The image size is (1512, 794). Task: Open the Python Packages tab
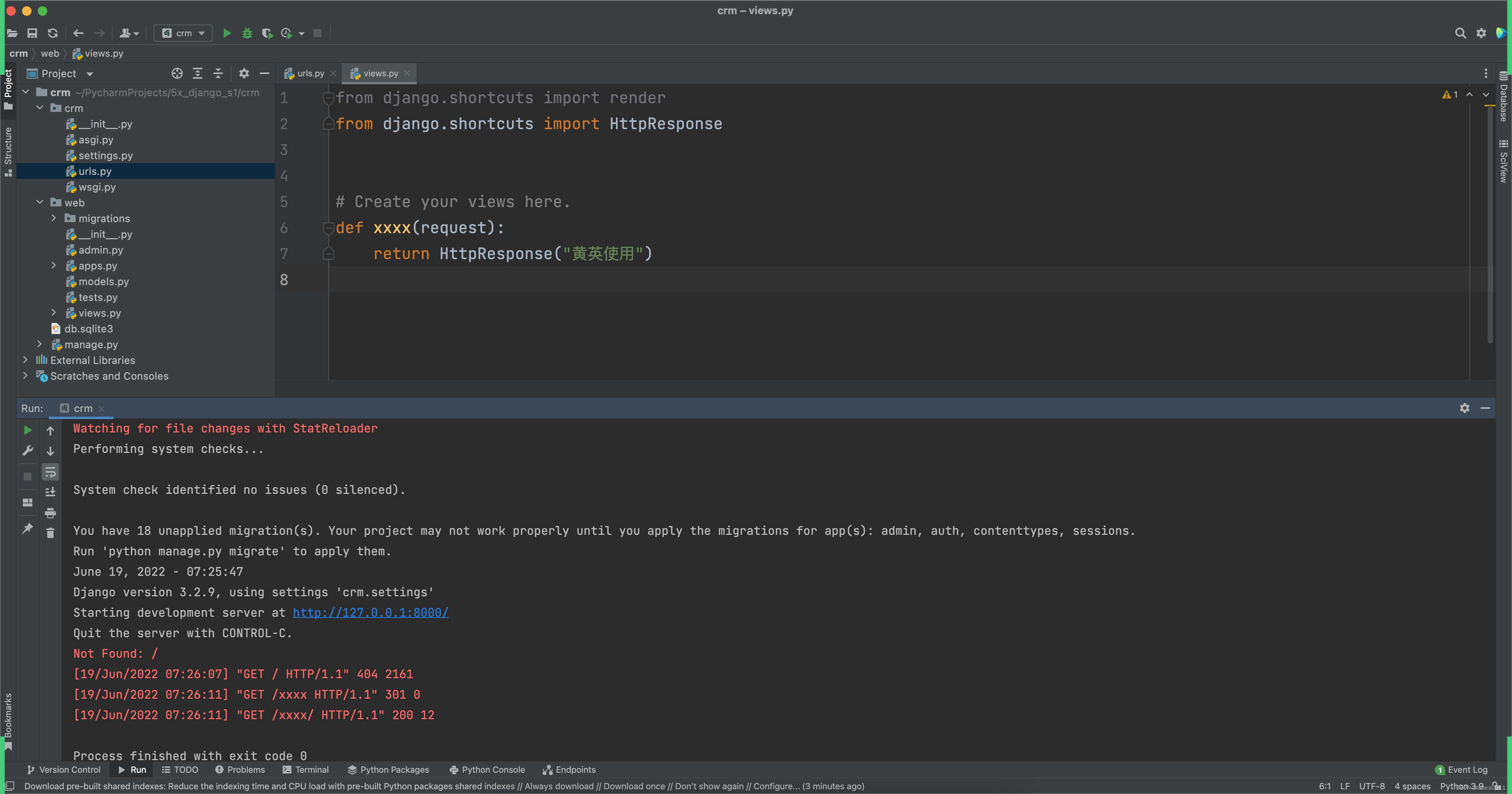pos(388,770)
